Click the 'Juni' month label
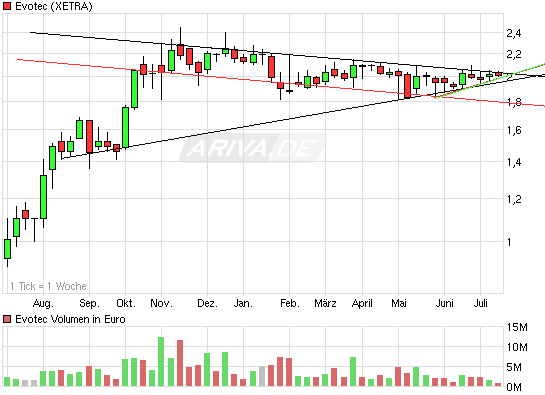Image resolution: width=545 pixels, height=395 pixels. point(445,303)
